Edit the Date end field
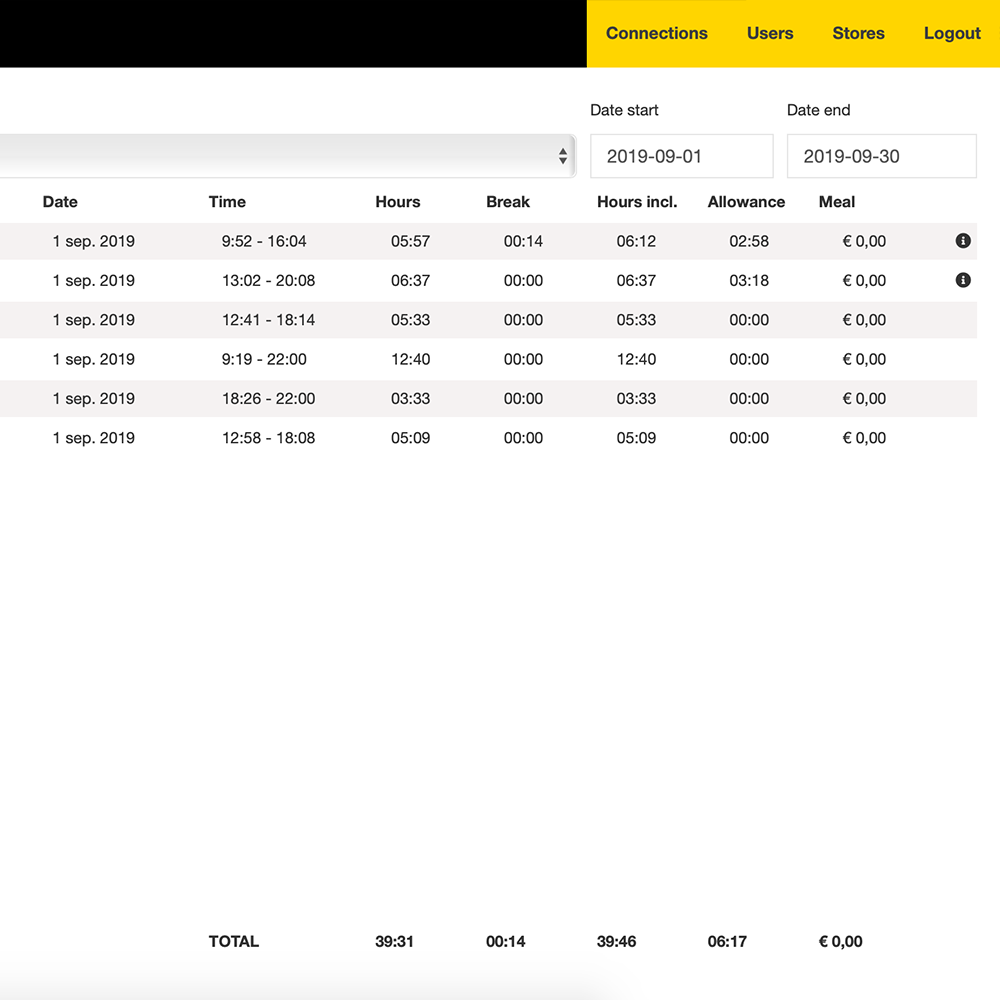Screen dimensions: 1000x1000 [x=881, y=156]
